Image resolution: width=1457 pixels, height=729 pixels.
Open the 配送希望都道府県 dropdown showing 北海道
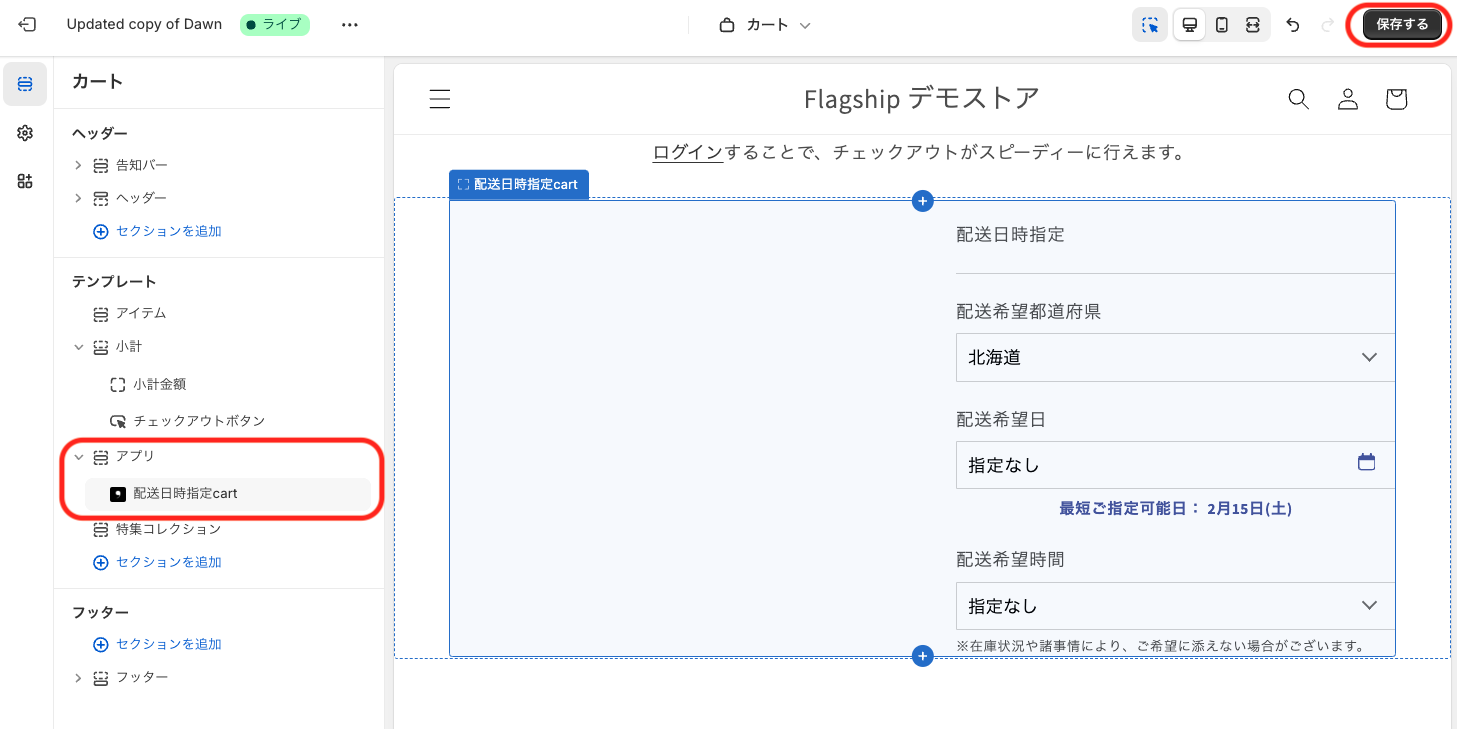(x=1175, y=357)
